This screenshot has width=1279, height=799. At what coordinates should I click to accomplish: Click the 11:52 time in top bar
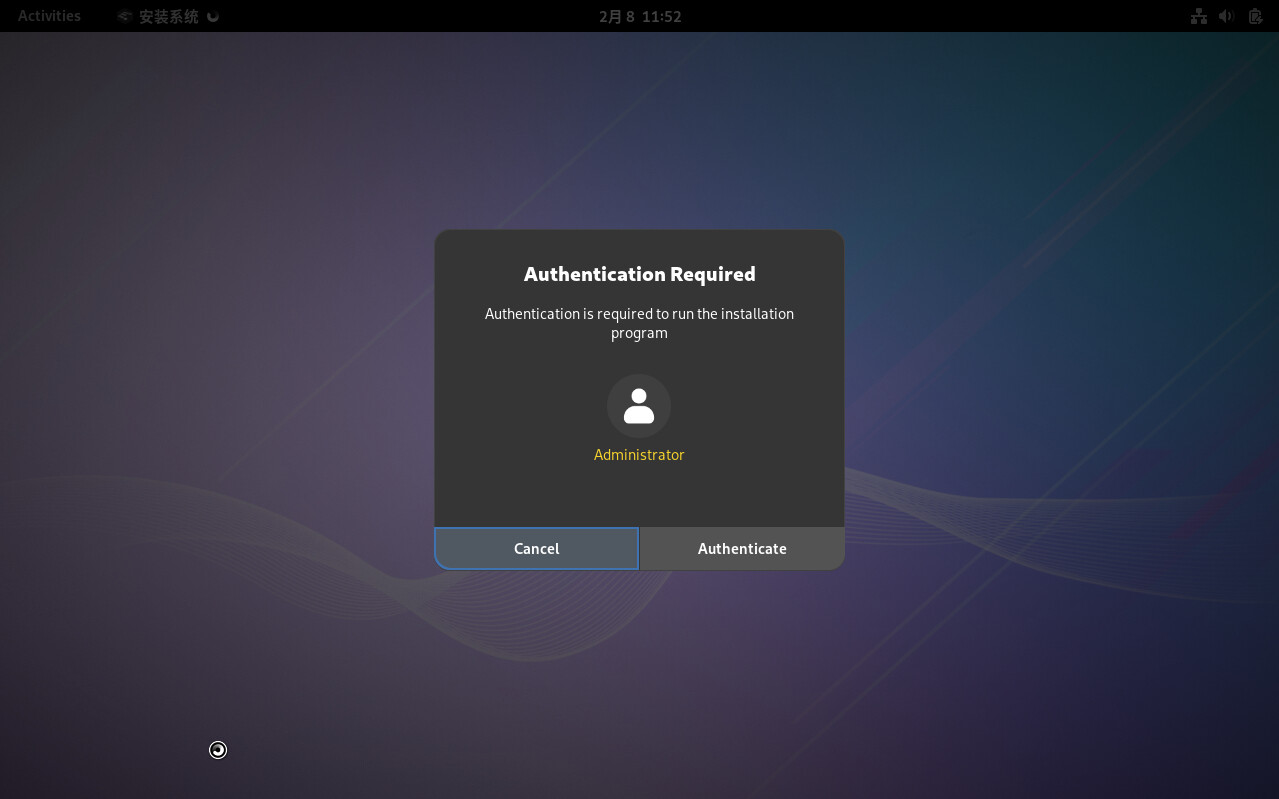pos(661,16)
